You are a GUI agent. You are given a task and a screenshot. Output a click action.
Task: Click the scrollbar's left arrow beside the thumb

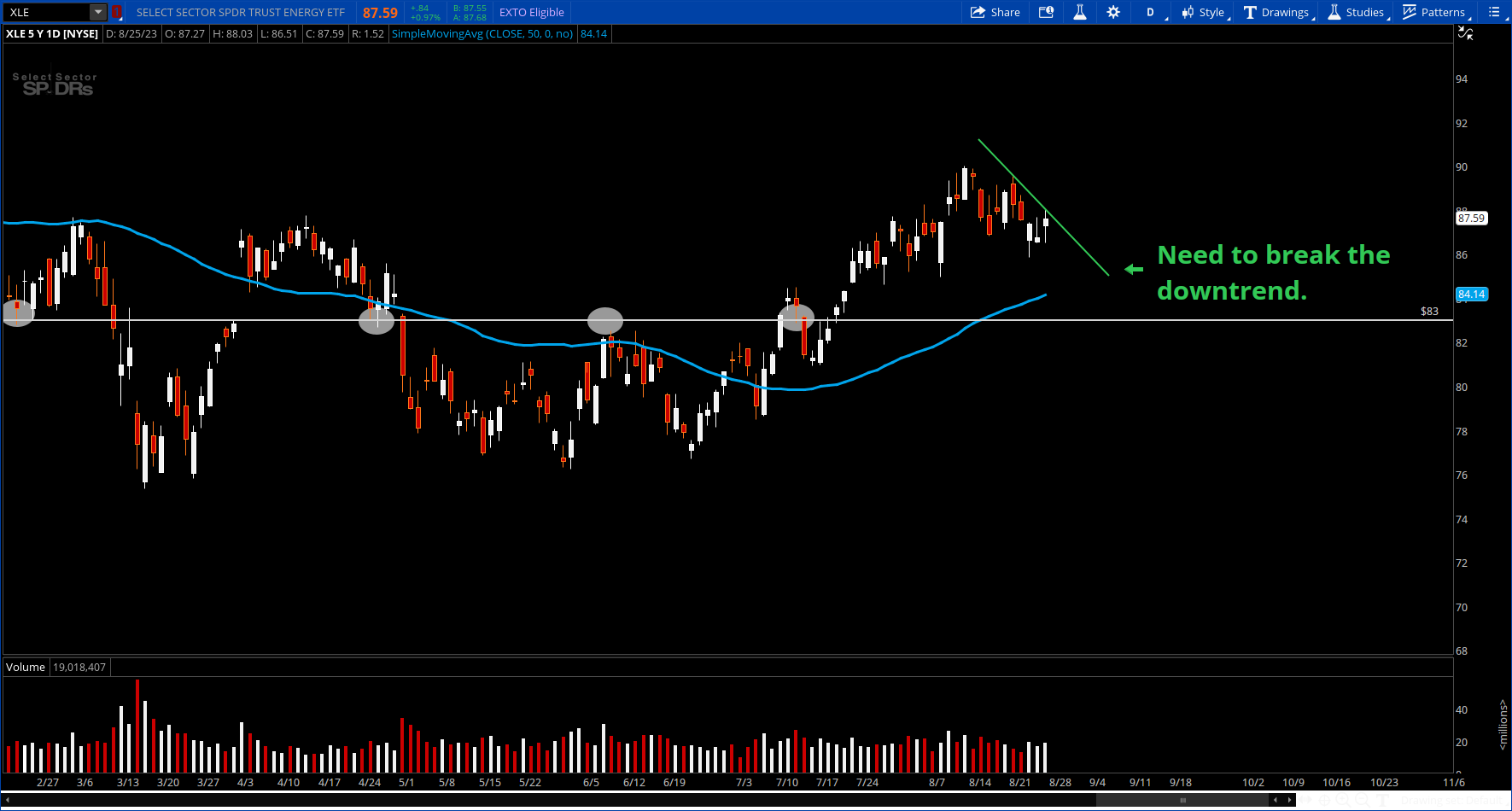[1276, 800]
